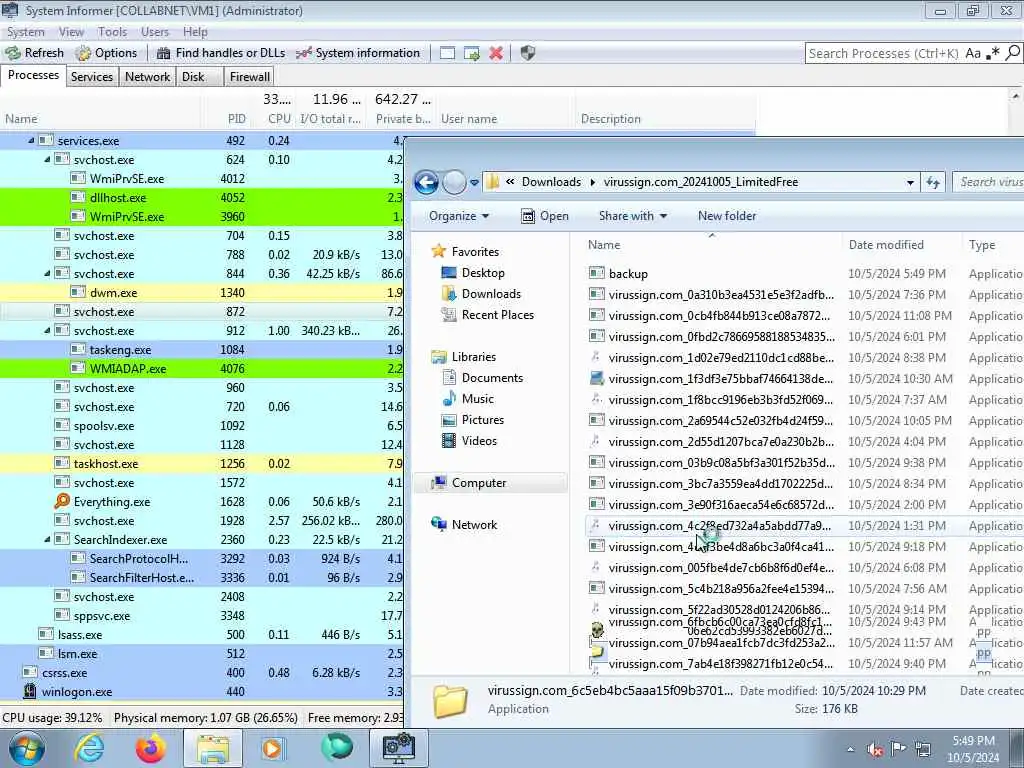This screenshot has width=1024, height=768.
Task: Toggle regex search option (.*)
Action: 993,54
